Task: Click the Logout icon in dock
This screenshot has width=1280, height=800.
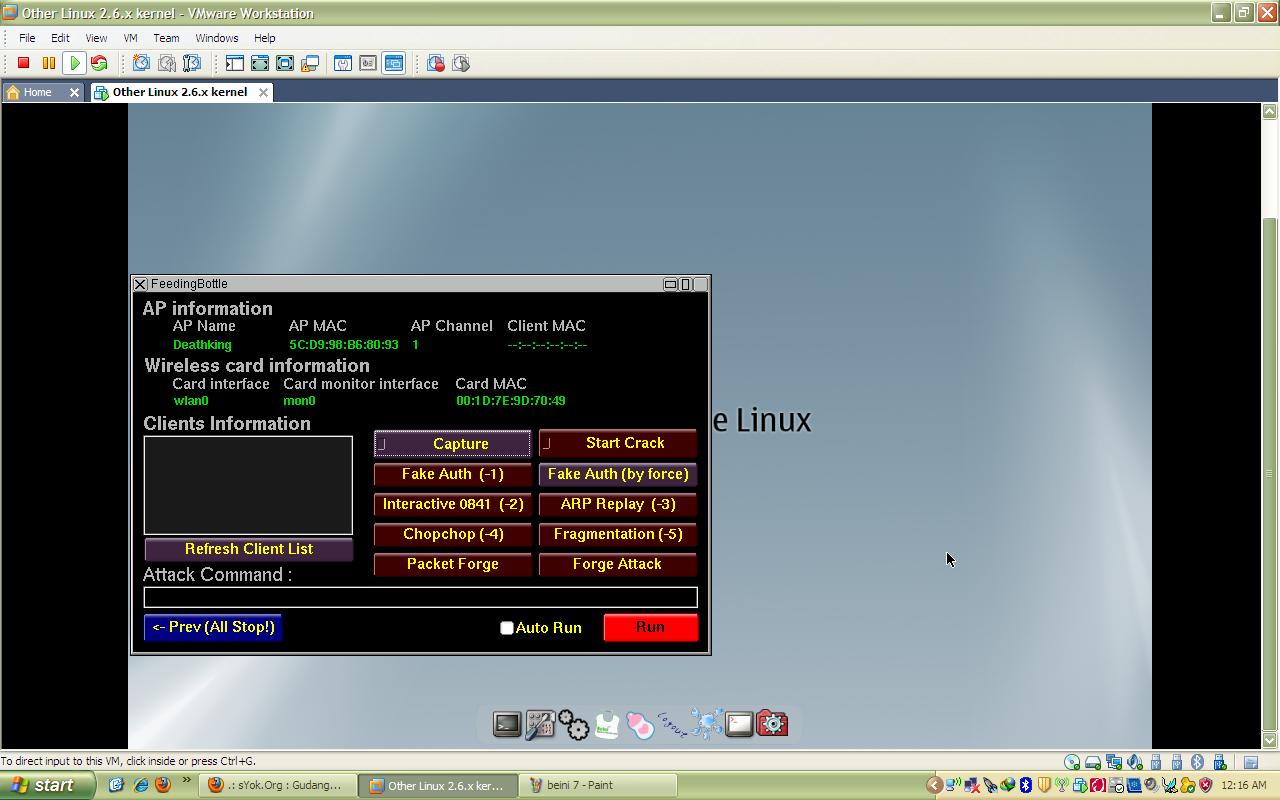Action: coord(672,724)
